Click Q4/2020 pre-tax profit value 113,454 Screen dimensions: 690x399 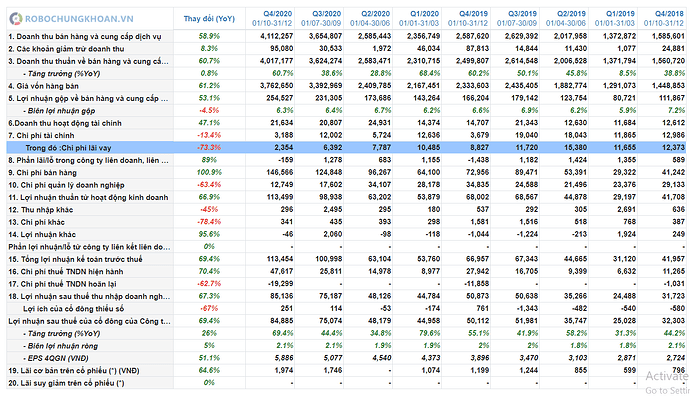click(x=279, y=259)
